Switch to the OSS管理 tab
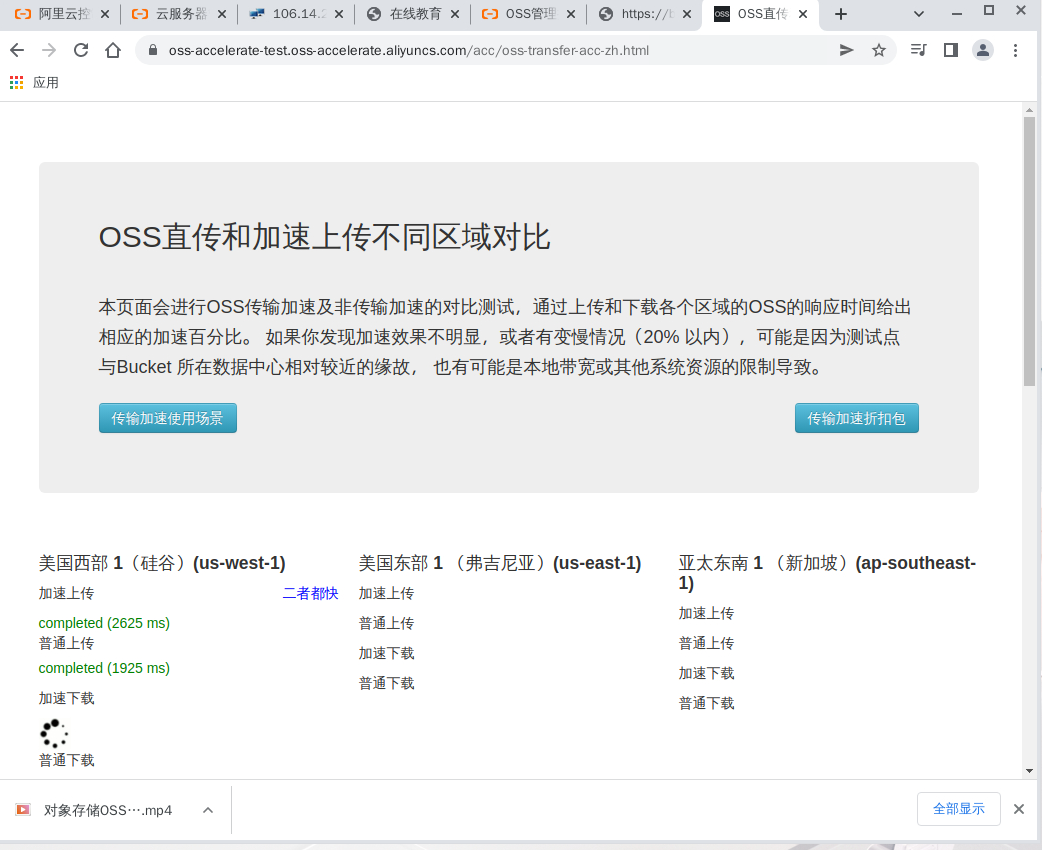 pyautogui.click(x=527, y=14)
